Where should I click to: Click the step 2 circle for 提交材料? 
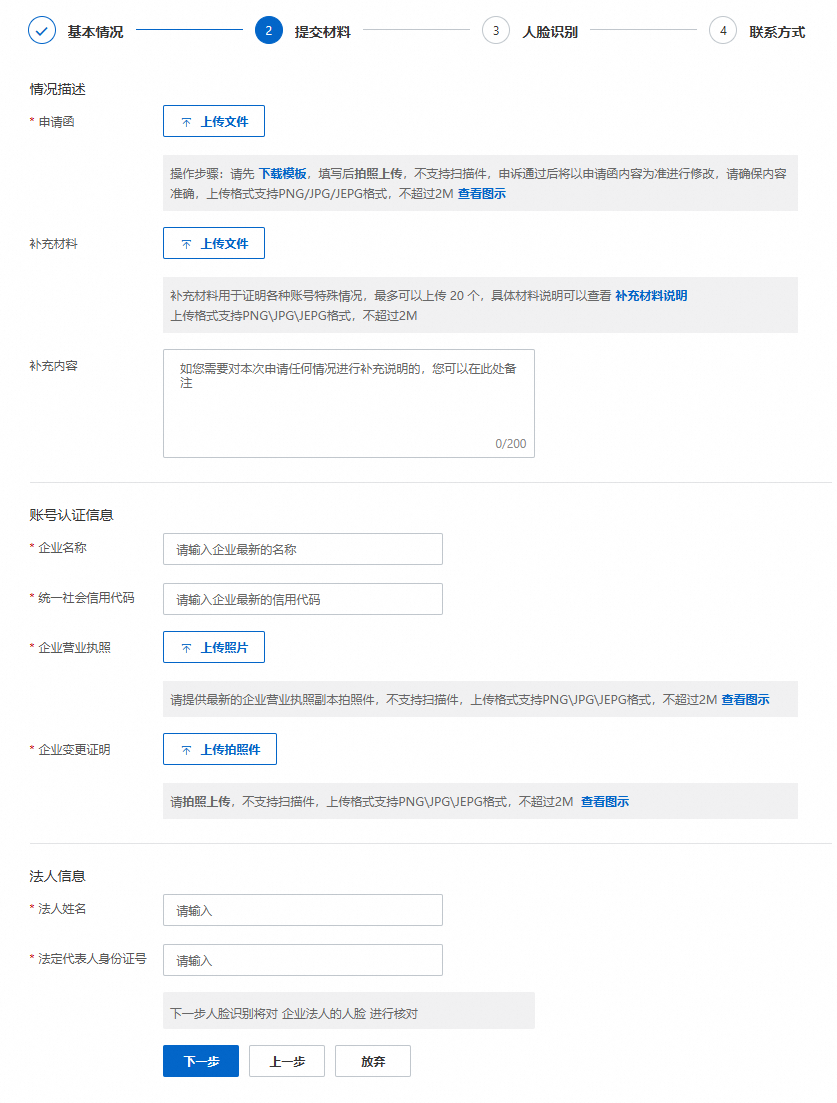coord(269,30)
